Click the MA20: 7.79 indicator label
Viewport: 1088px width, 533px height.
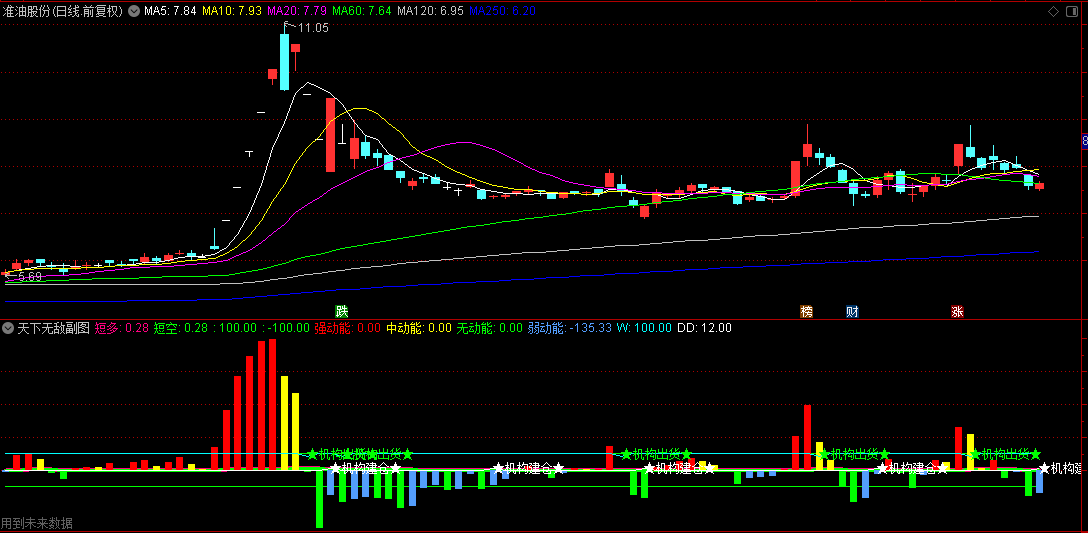[x=297, y=11]
